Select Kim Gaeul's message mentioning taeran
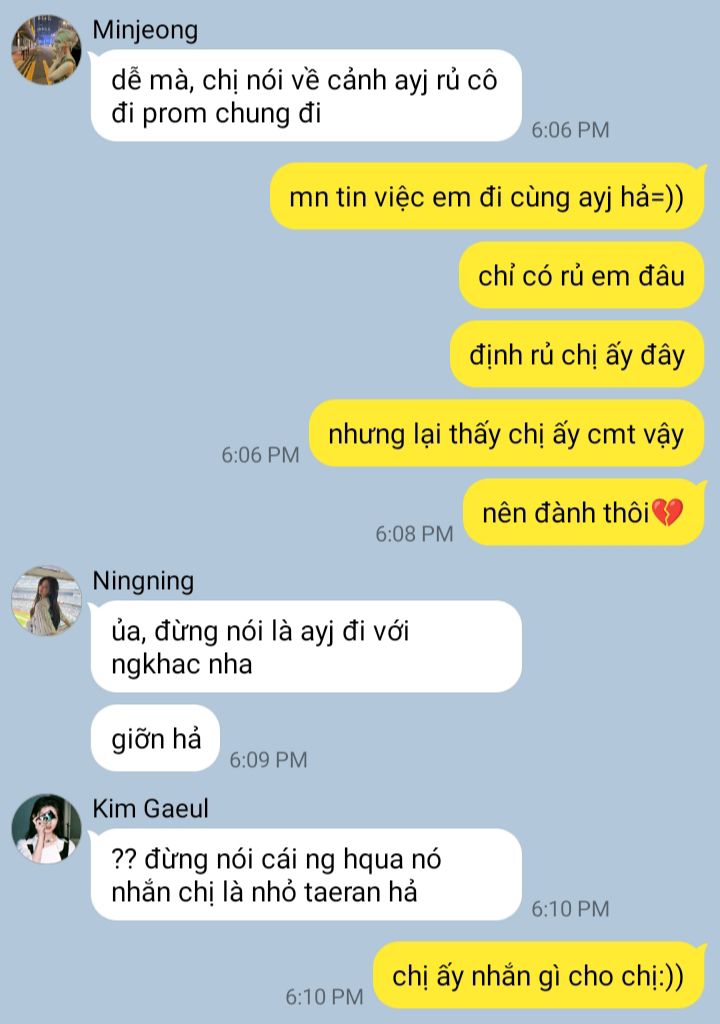Image resolution: width=720 pixels, height=1024 pixels. [306, 874]
